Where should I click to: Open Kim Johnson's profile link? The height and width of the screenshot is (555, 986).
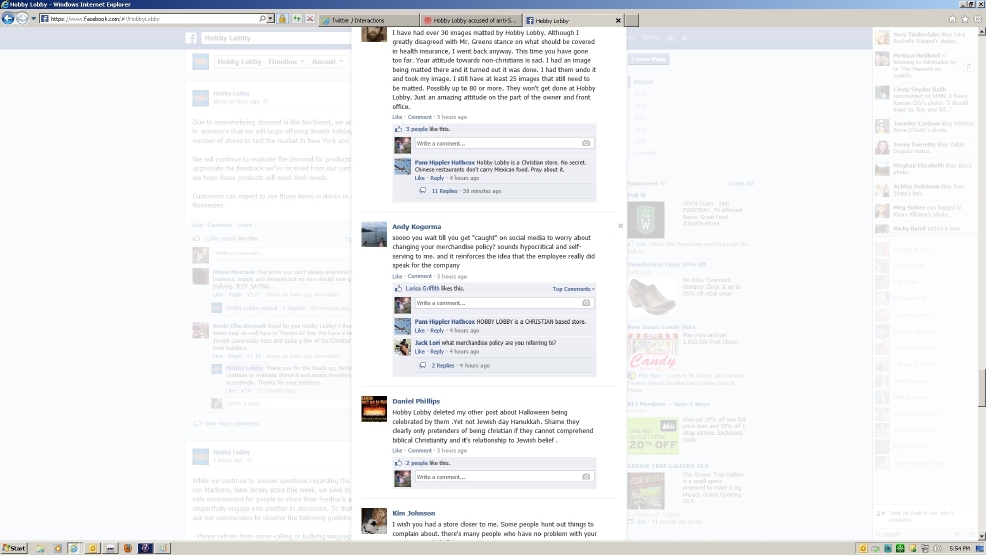[x=413, y=513]
